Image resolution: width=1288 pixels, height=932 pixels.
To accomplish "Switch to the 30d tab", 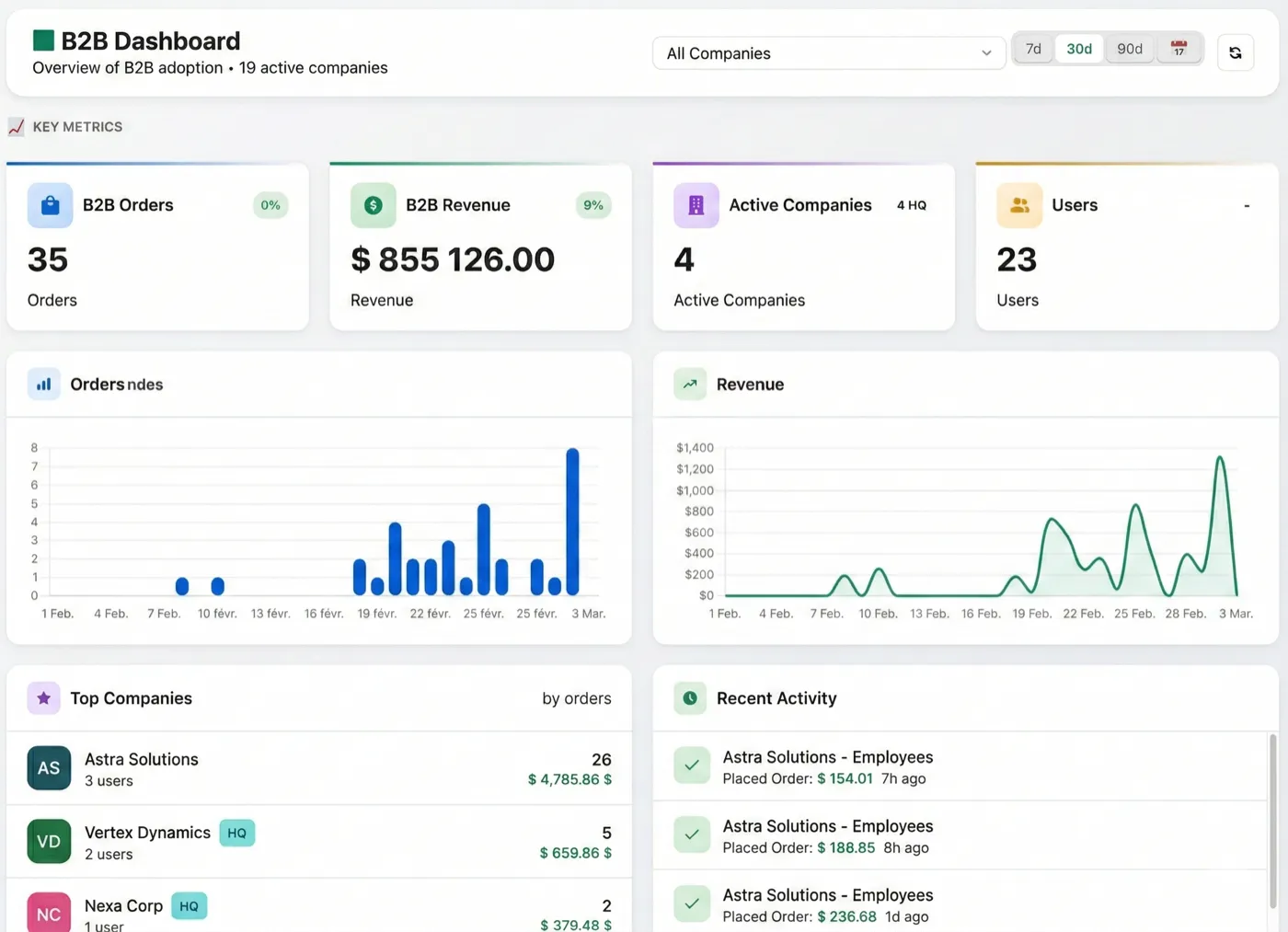I will 1078,49.
